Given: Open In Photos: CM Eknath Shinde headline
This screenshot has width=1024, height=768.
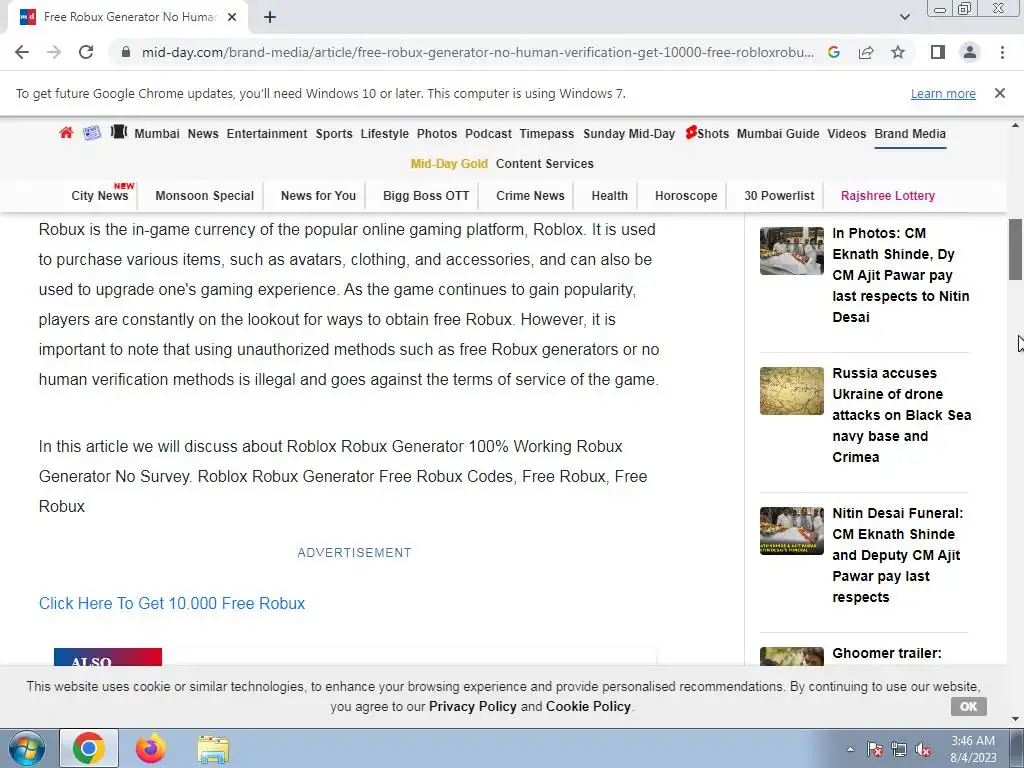Looking at the screenshot, I should click(901, 275).
